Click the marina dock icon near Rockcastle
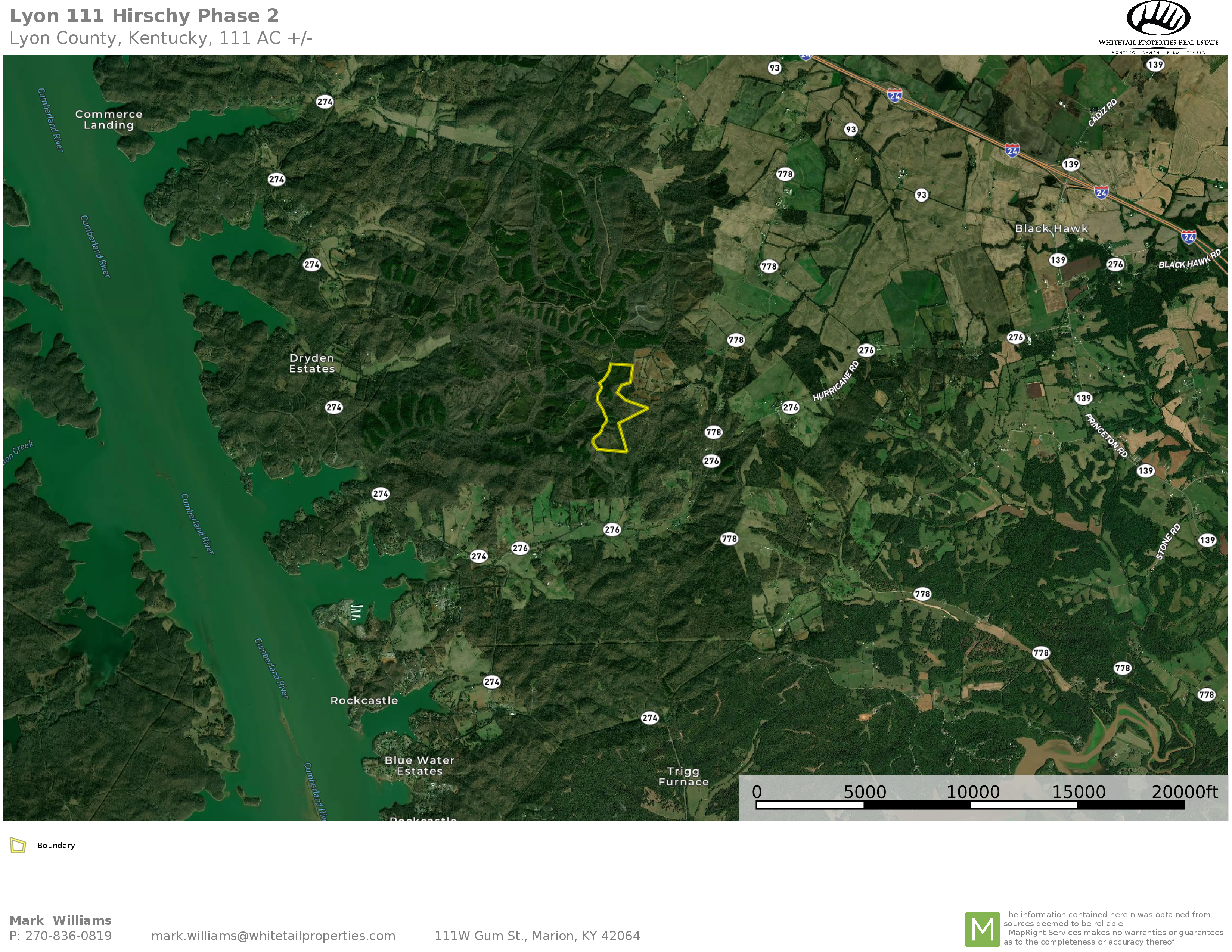 tap(356, 612)
